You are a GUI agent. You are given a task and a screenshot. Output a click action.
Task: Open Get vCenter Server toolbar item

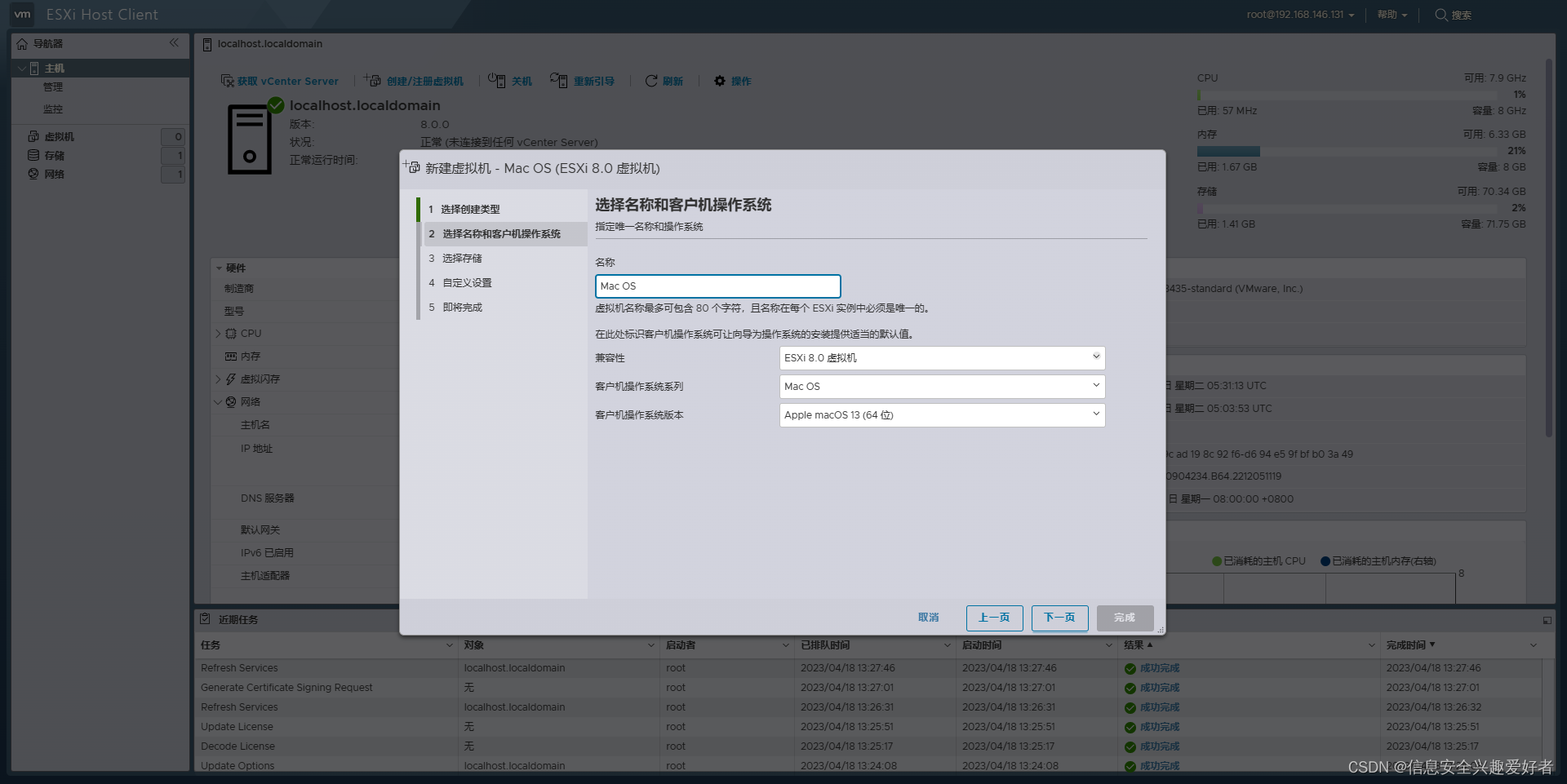[x=279, y=81]
